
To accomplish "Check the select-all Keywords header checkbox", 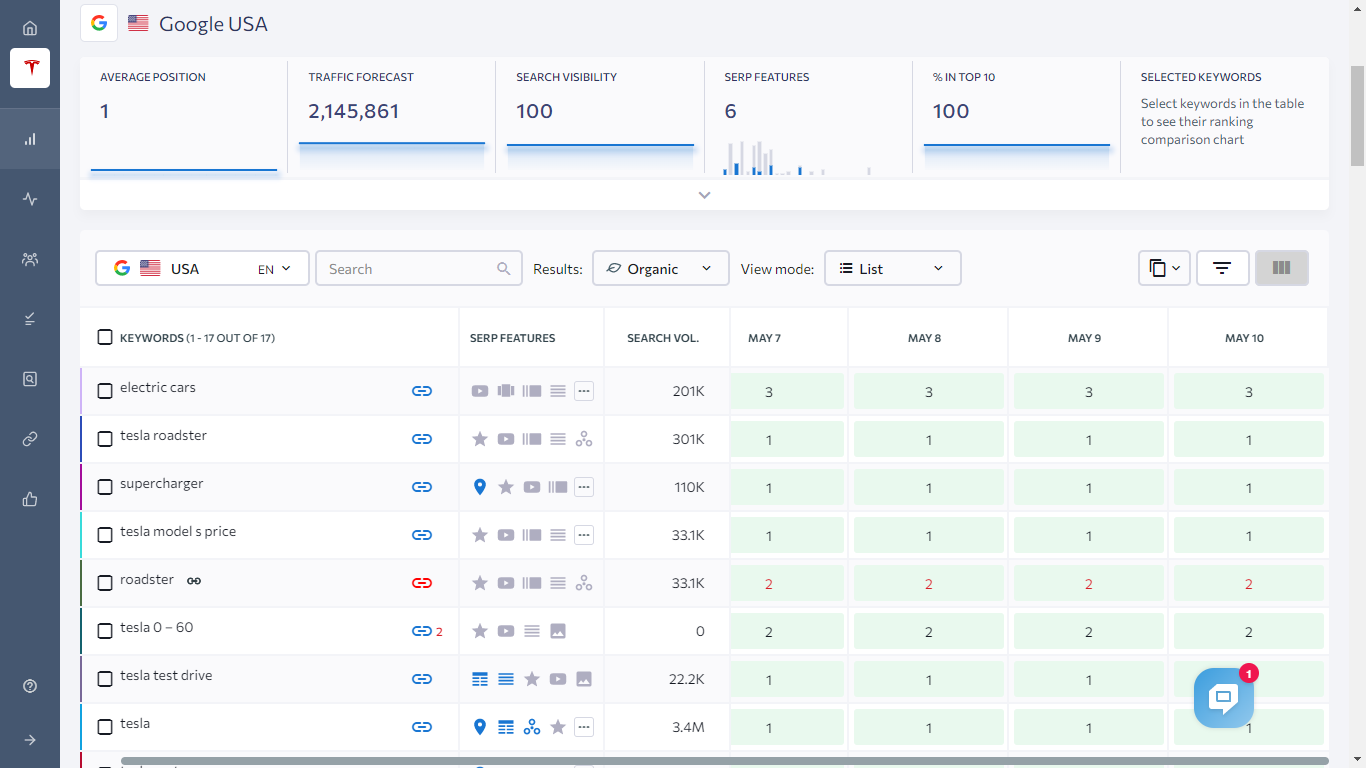I will click(x=105, y=337).
